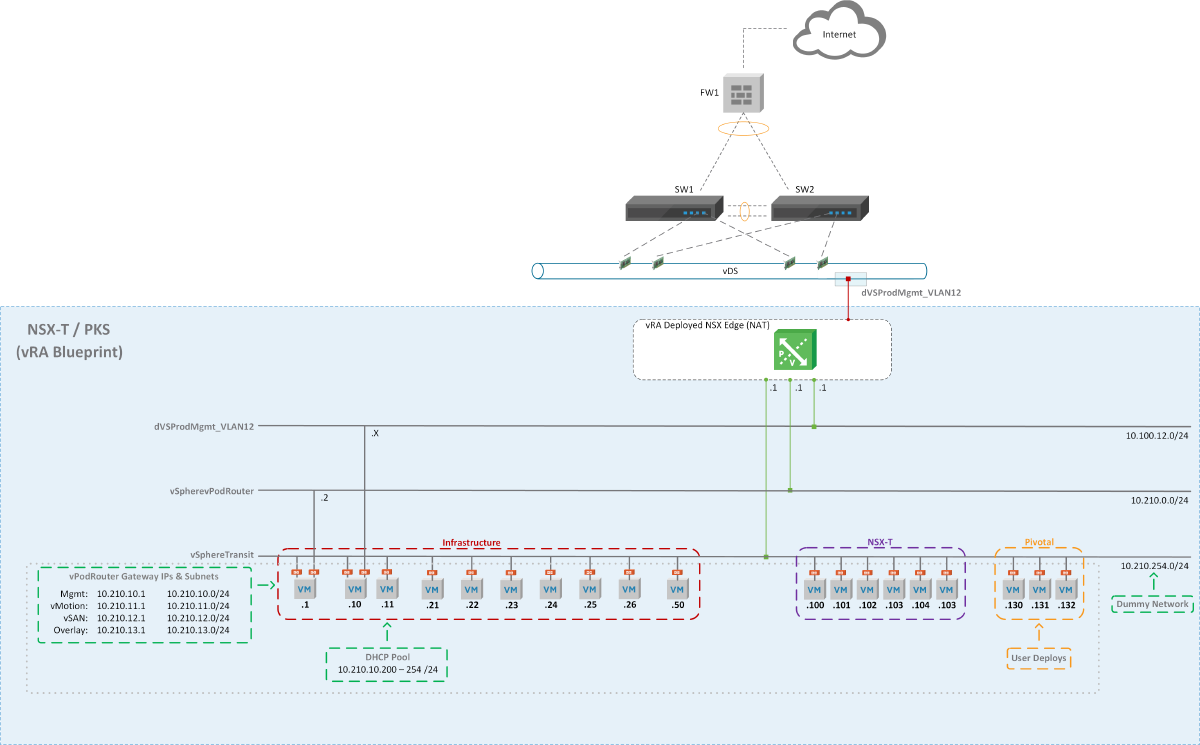Click the Pivotal VM labeled .131
Image resolution: width=1200 pixels, height=745 pixels.
coord(1040,589)
